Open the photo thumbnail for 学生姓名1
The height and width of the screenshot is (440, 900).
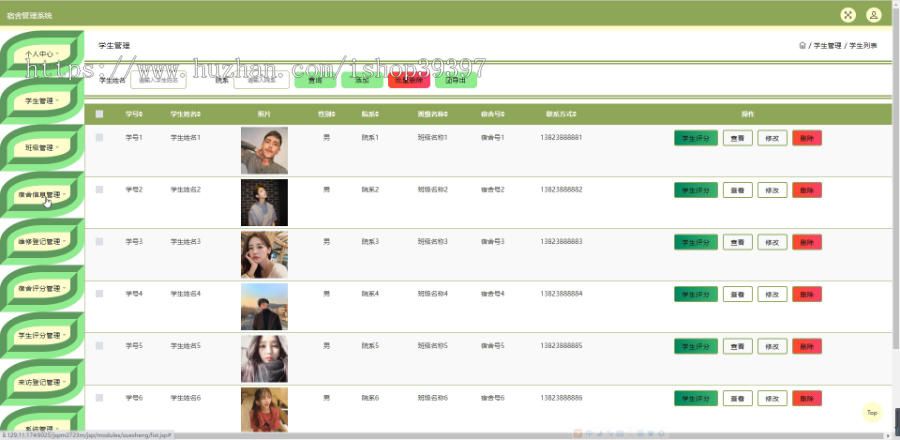pos(264,150)
